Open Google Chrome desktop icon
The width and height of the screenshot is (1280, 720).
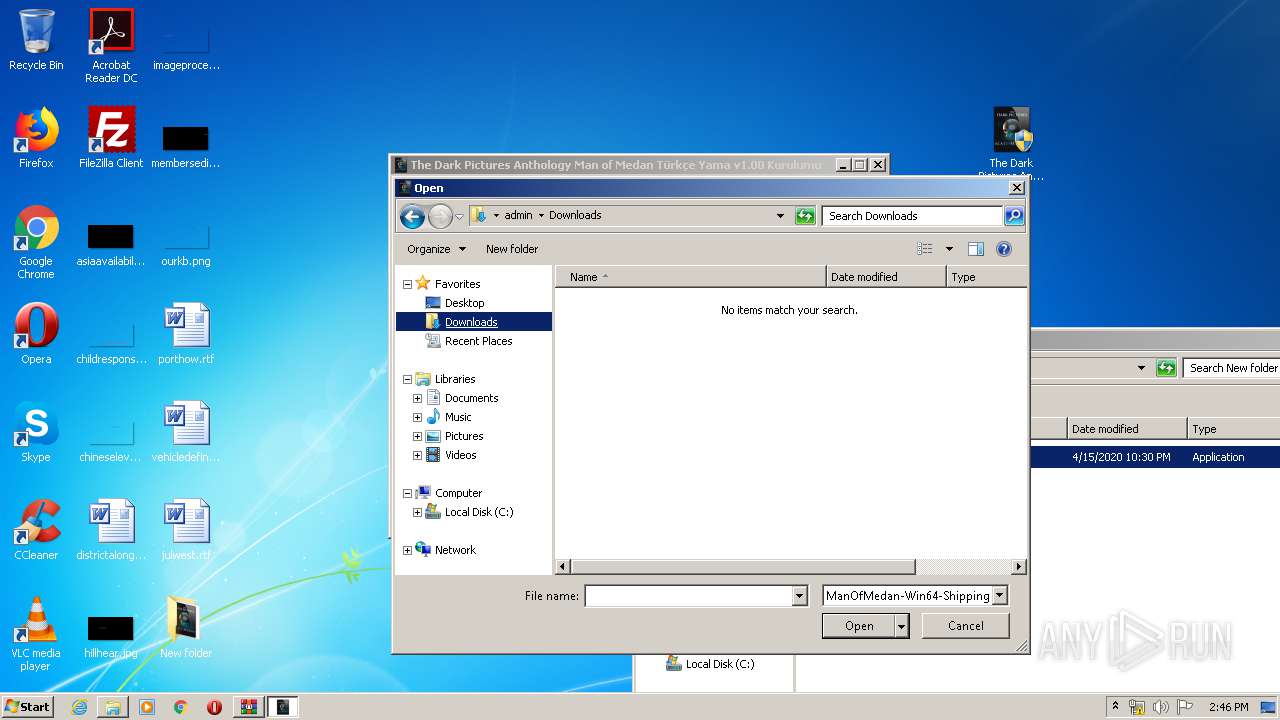pyautogui.click(x=36, y=242)
